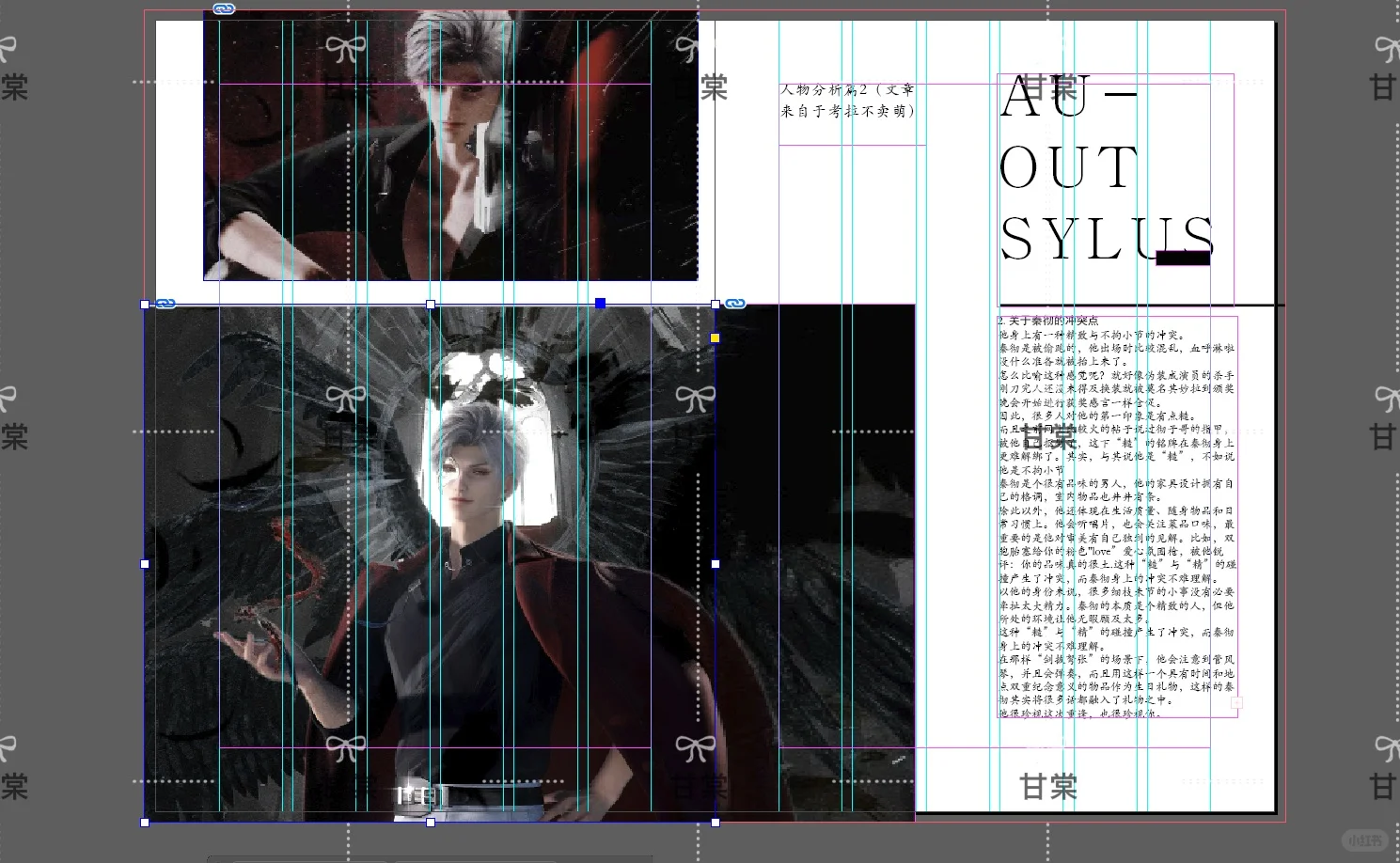Select the dark wing image on the right page
Screen dimensions: 1400x863
(x=815, y=562)
